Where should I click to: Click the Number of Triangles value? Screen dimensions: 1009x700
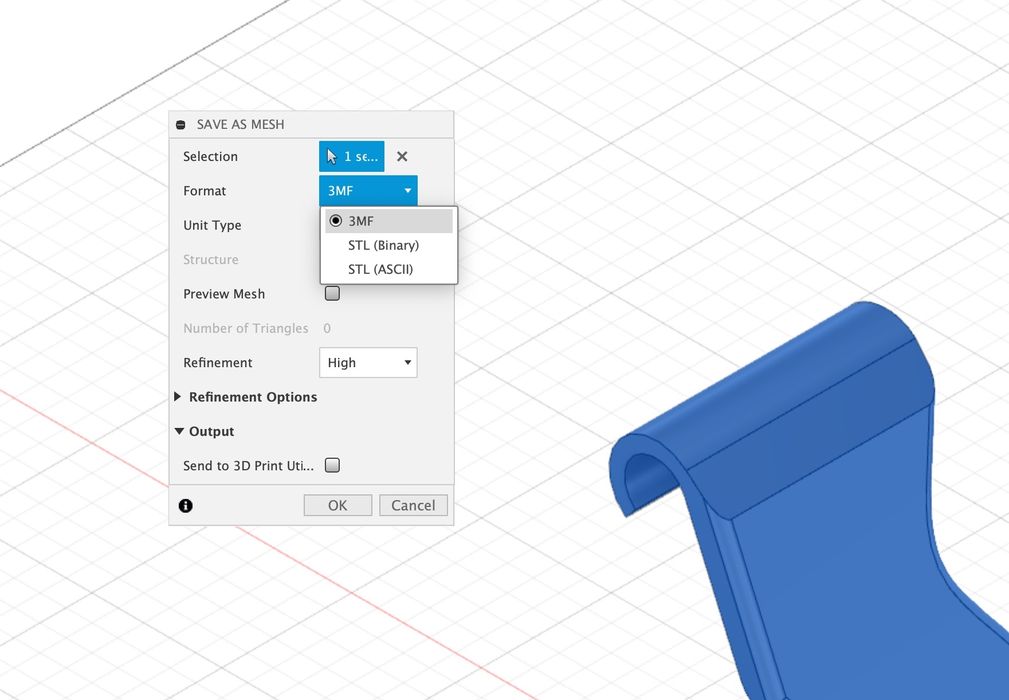coord(327,329)
